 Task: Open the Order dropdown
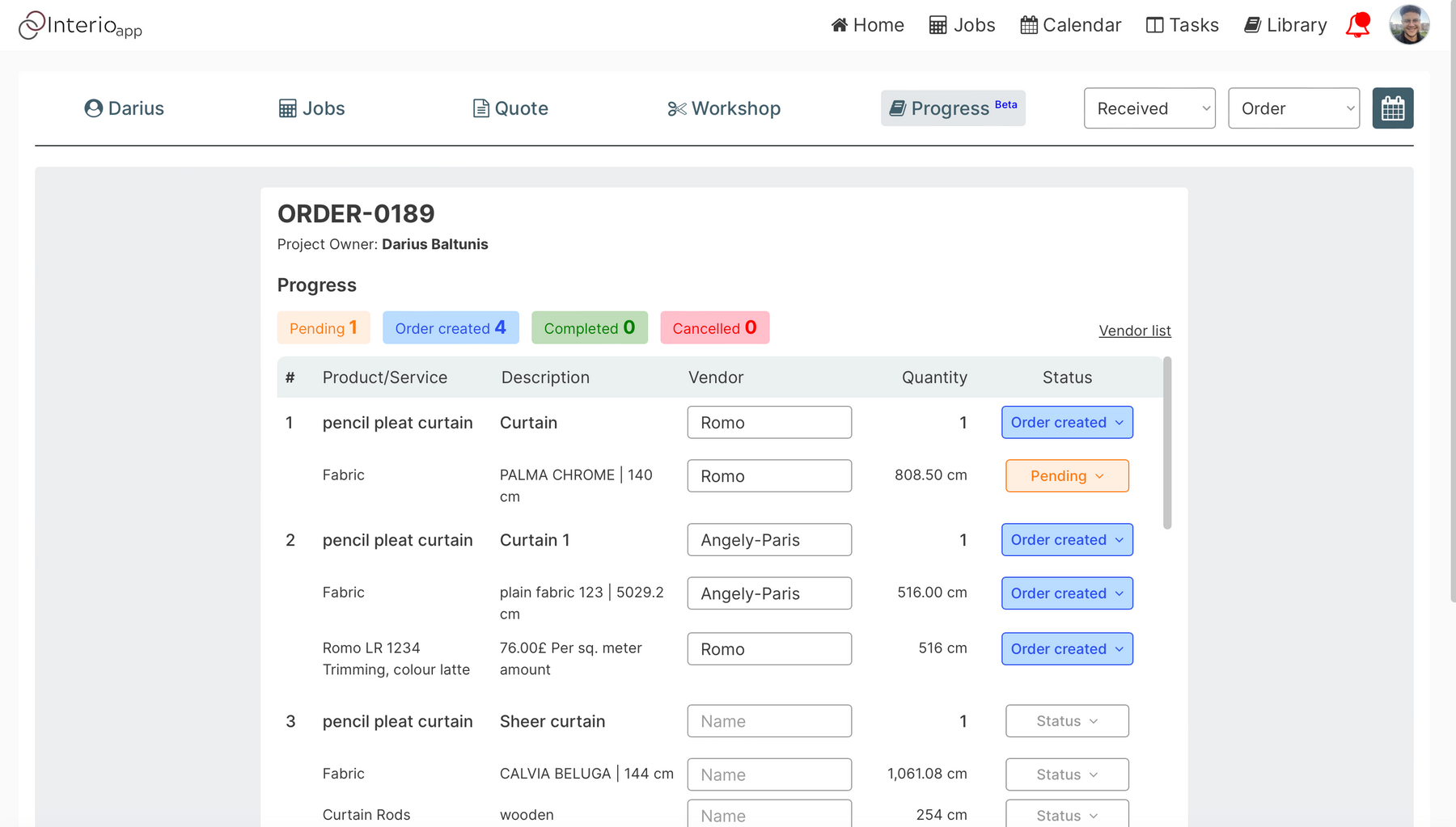pos(1293,108)
